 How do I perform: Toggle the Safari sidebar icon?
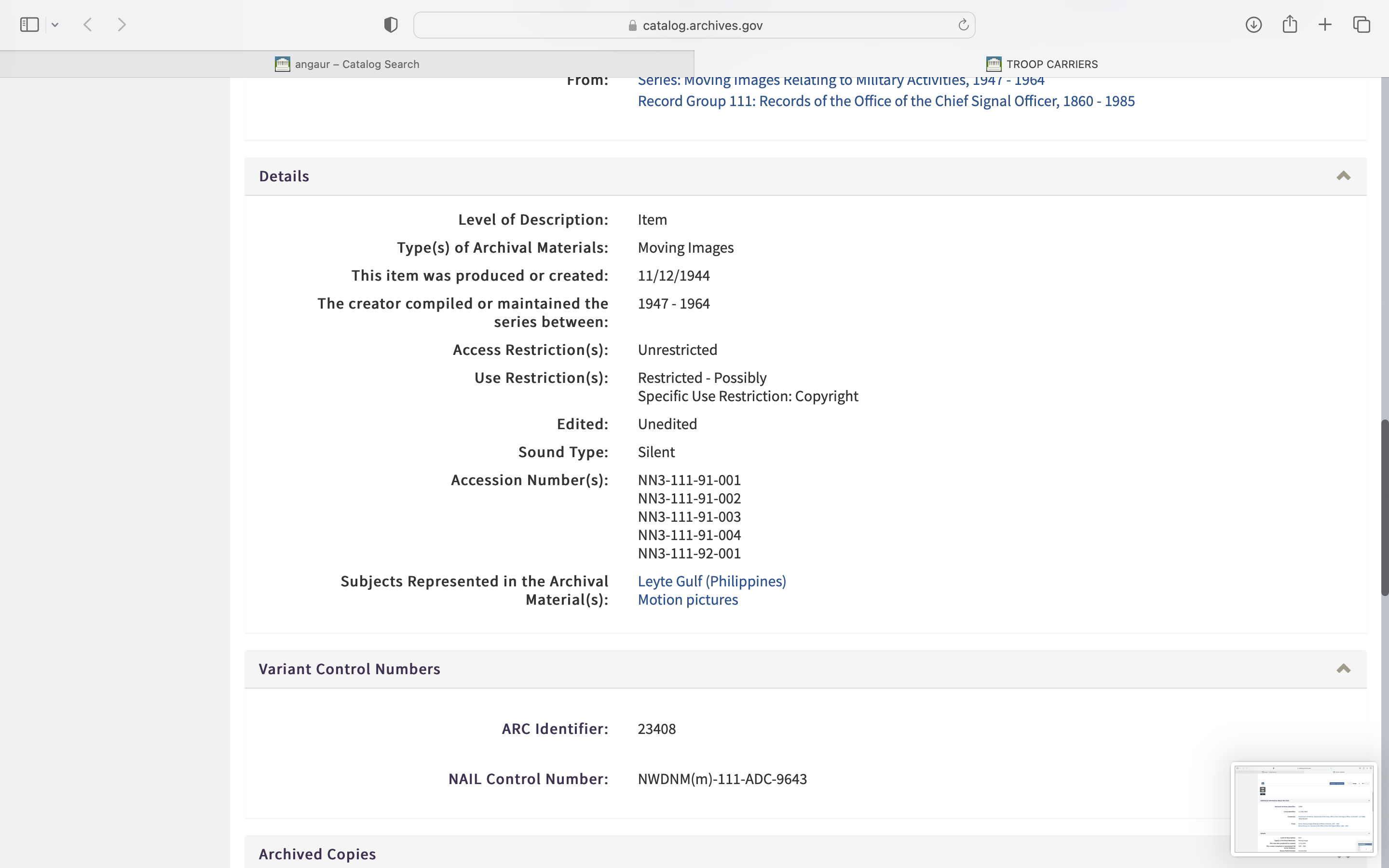(x=29, y=25)
